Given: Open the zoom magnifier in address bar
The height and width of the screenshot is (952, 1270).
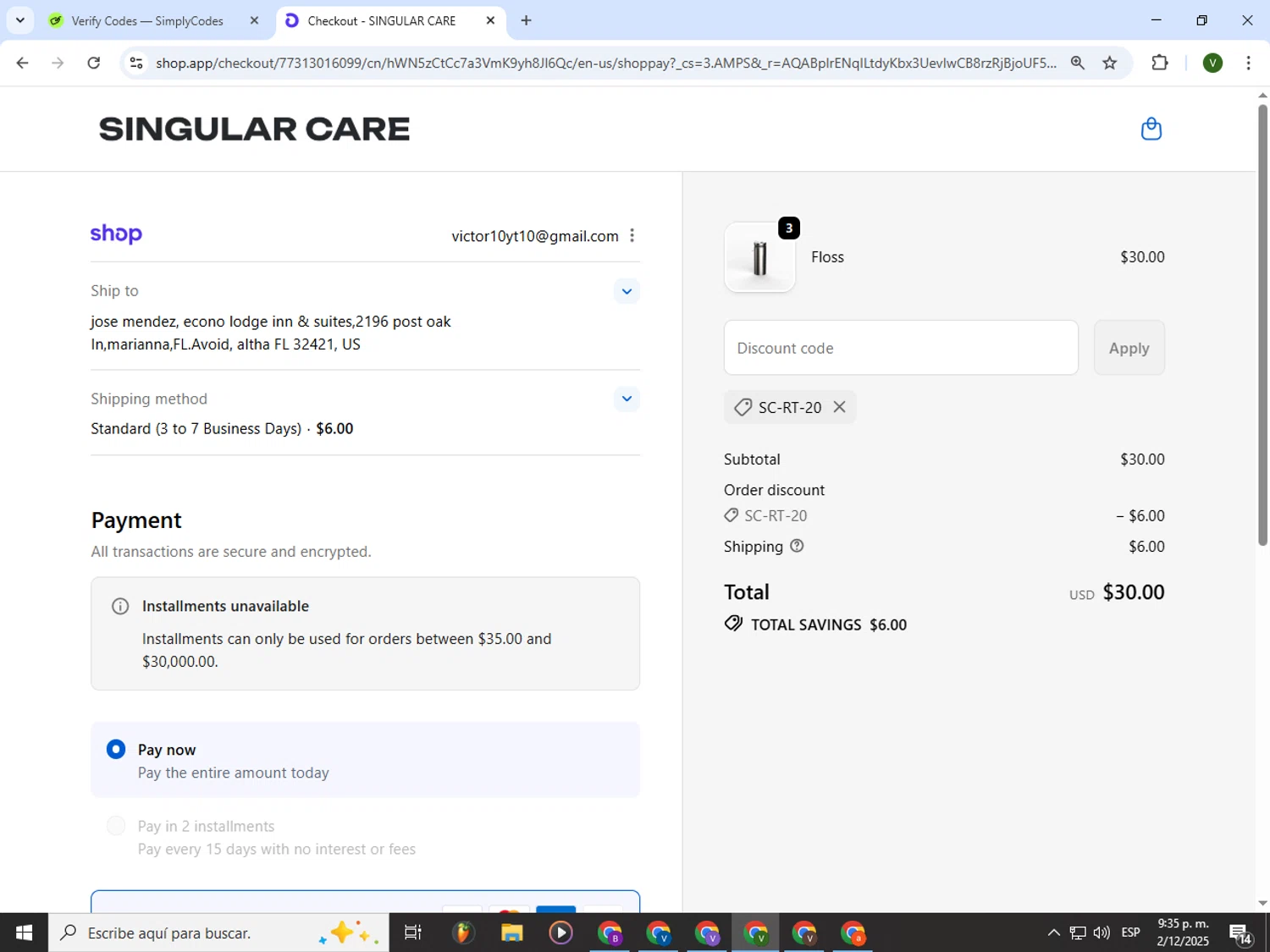Looking at the screenshot, I should 1077,63.
